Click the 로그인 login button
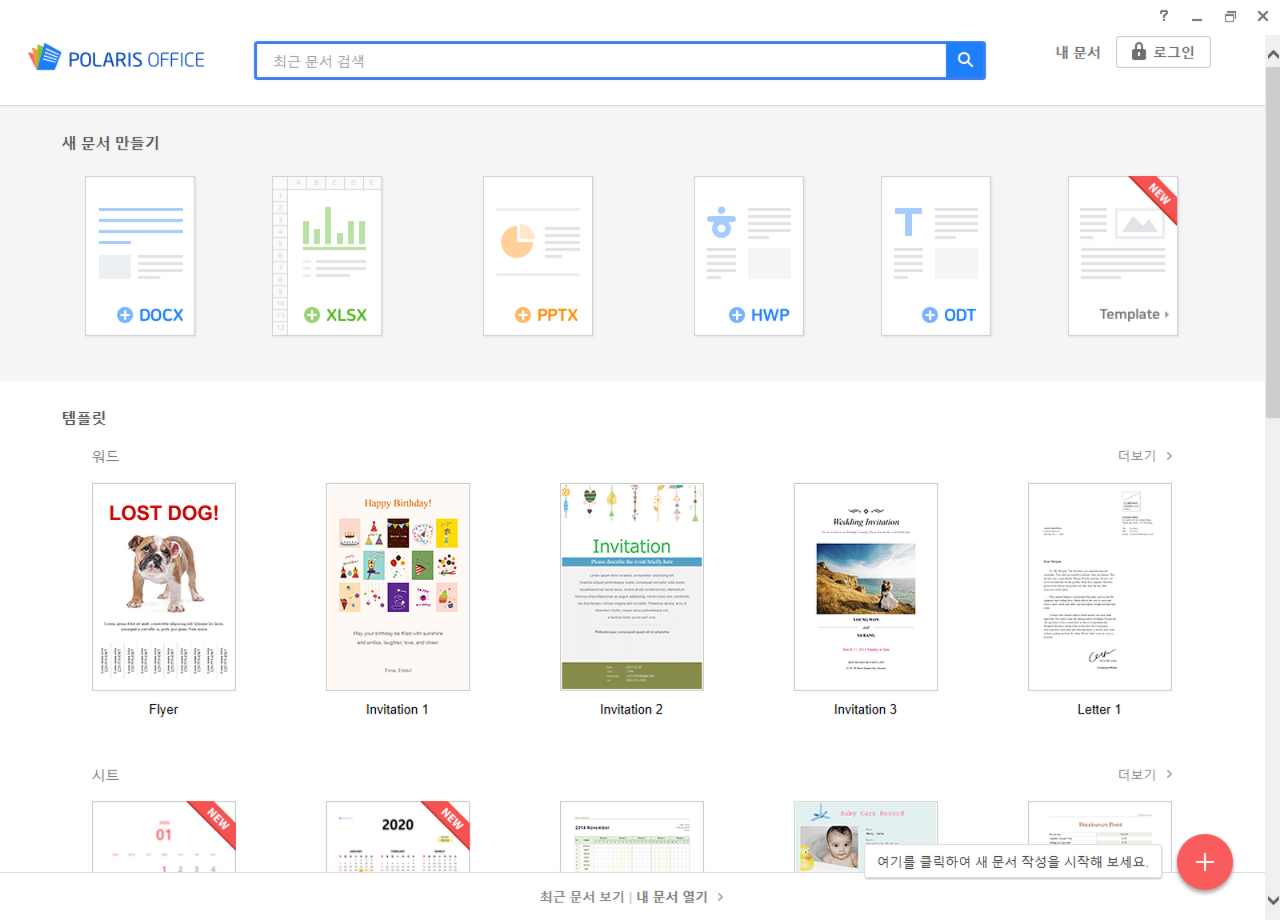 click(x=1163, y=52)
